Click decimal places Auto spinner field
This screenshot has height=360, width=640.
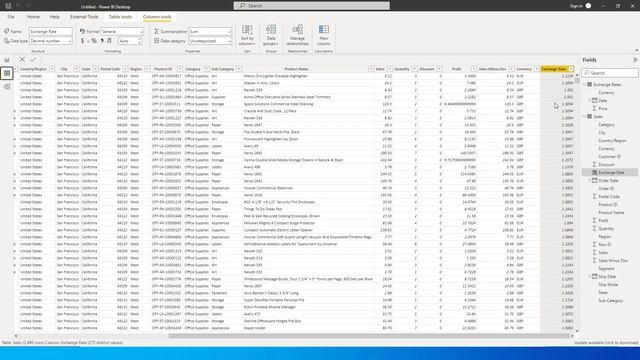point(130,41)
